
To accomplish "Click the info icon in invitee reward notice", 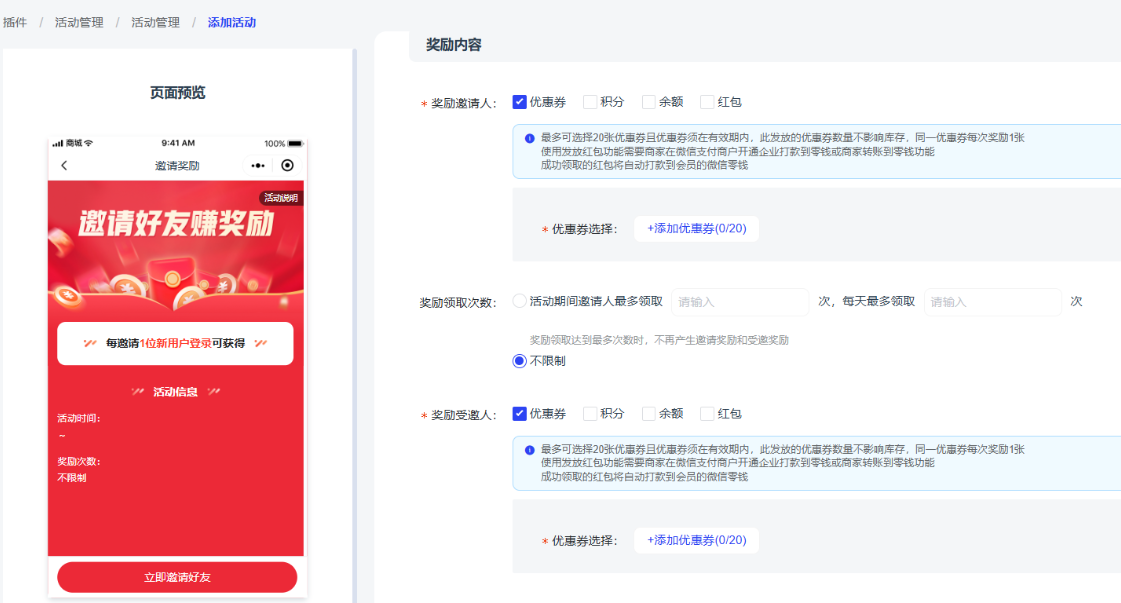I will [529, 450].
